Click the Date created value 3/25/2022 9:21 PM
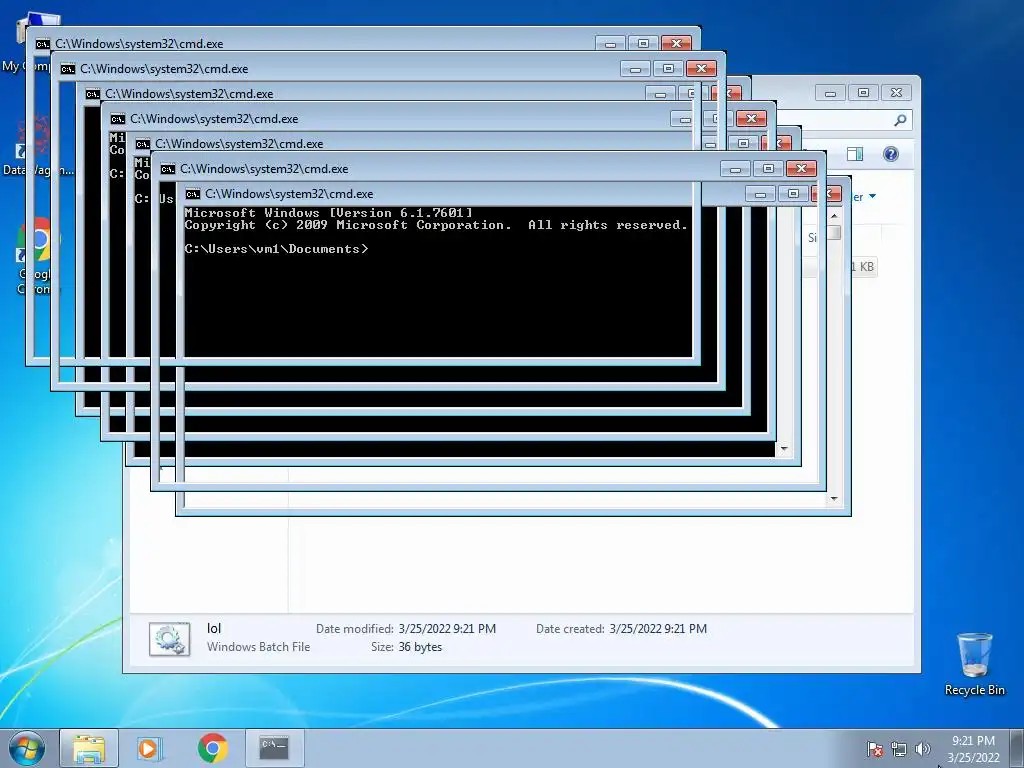Image resolution: width=1024 pixels, height=768 pixels. (658, 629)
